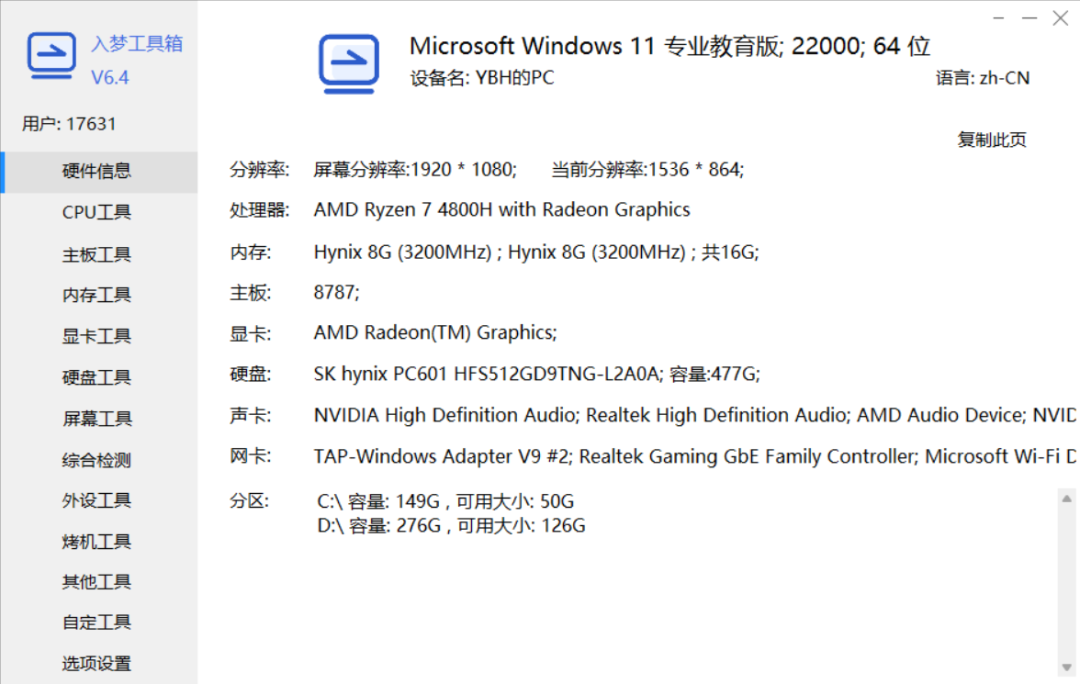The height and width of the screenshot is (684, 1080).
Task: Open 外设工具 in sidebar
Action: 96,501
